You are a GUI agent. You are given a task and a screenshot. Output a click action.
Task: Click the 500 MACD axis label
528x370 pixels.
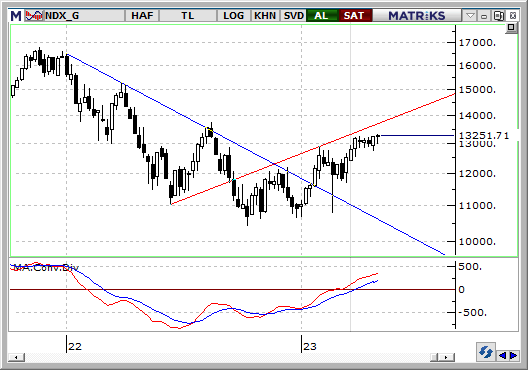point(470,267)
